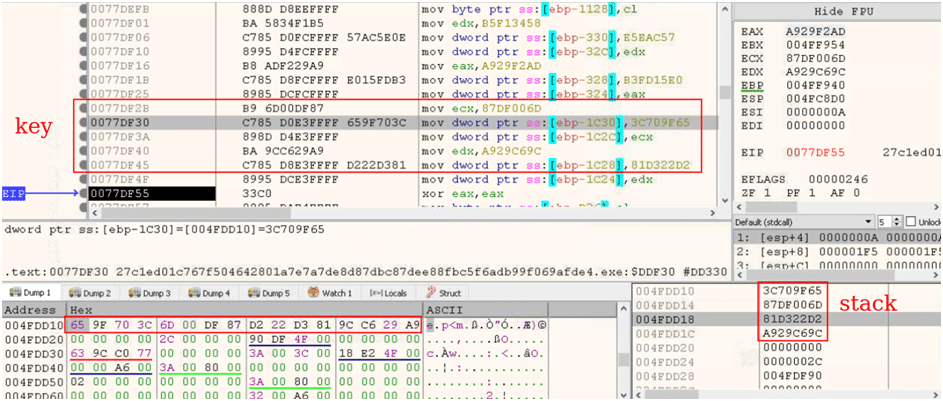
Task: Toggle breakpoint dot at address 0077DF16
Action: [x=83, y=66]
